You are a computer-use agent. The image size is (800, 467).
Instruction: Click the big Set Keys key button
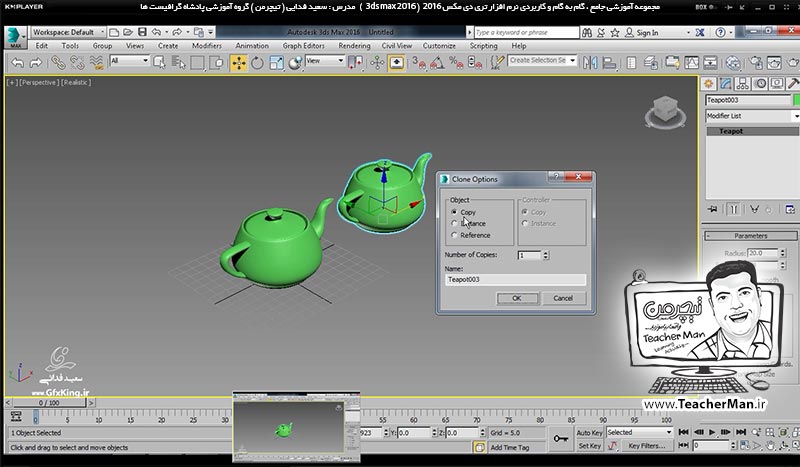(561, 439)
